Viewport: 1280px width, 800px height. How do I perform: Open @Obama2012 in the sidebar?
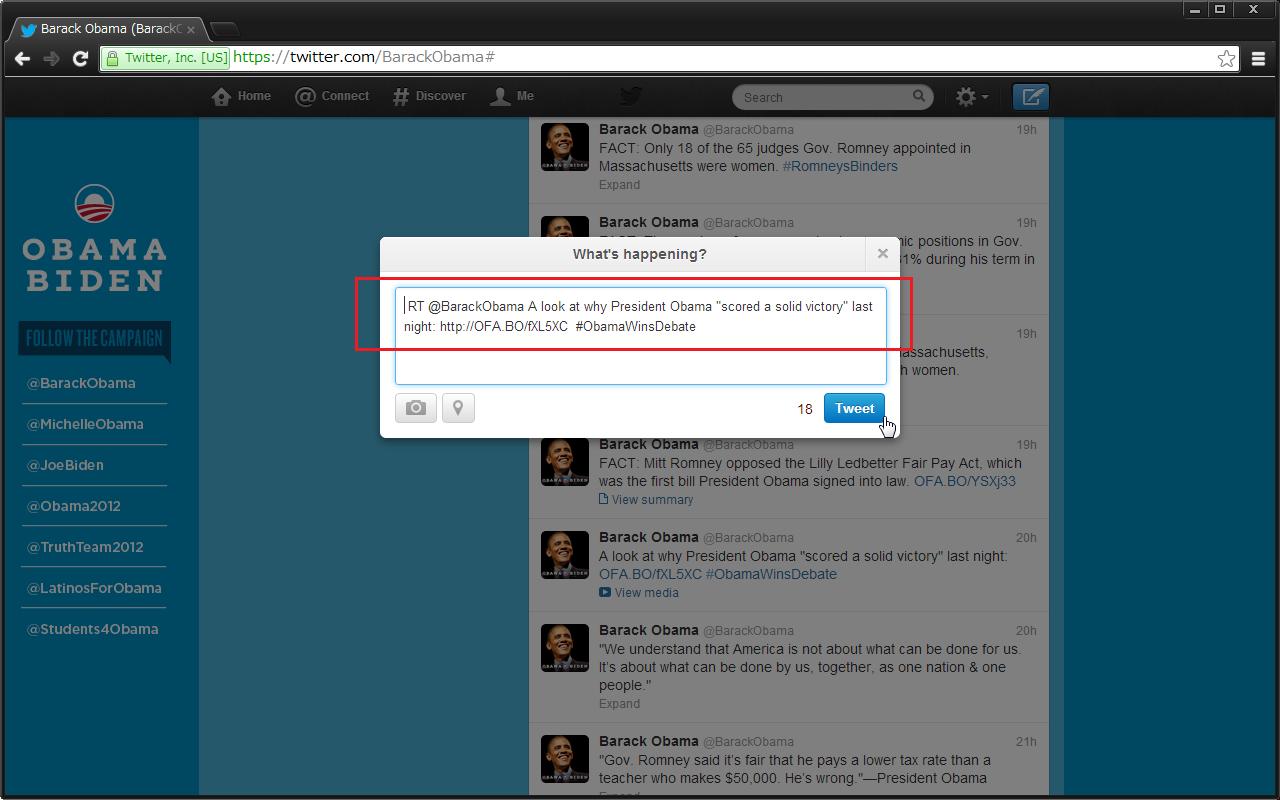pos(73,506)
